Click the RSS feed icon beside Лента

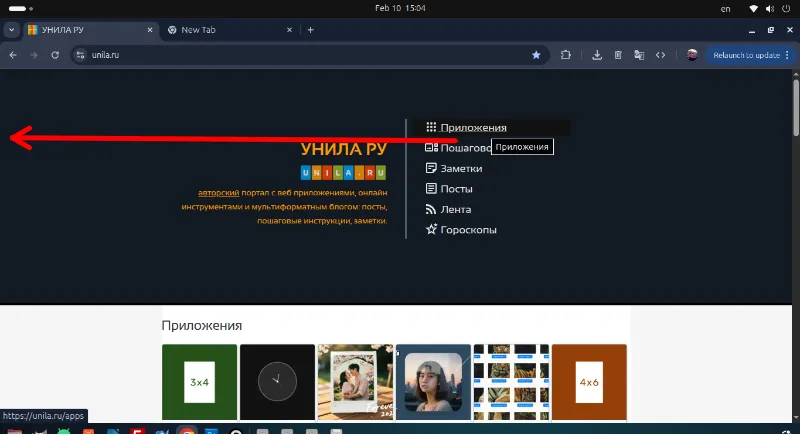click(431, 210)
